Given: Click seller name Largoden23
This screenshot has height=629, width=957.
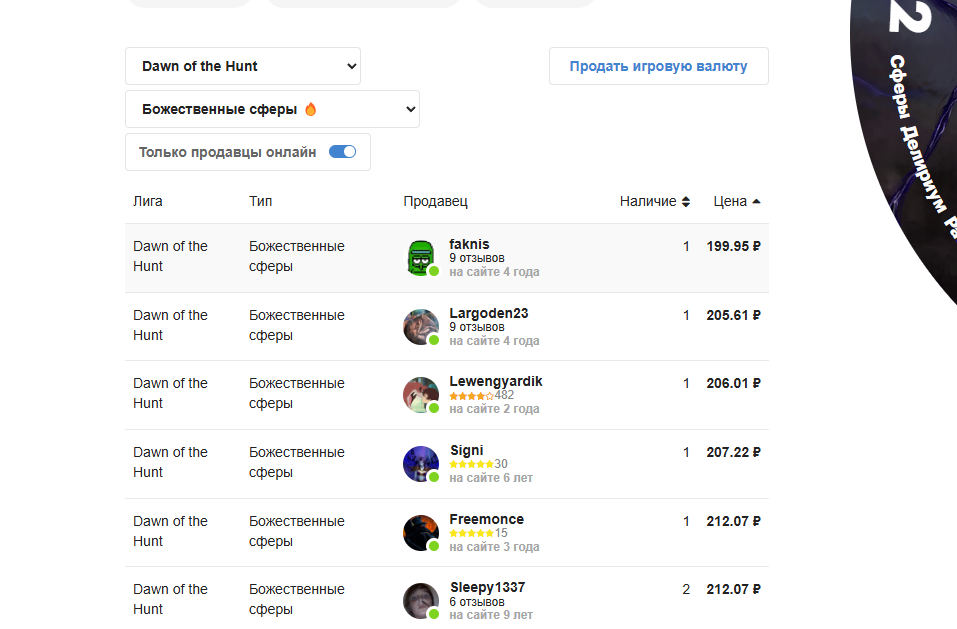Looking at the screenshot, I should [489, 313].
